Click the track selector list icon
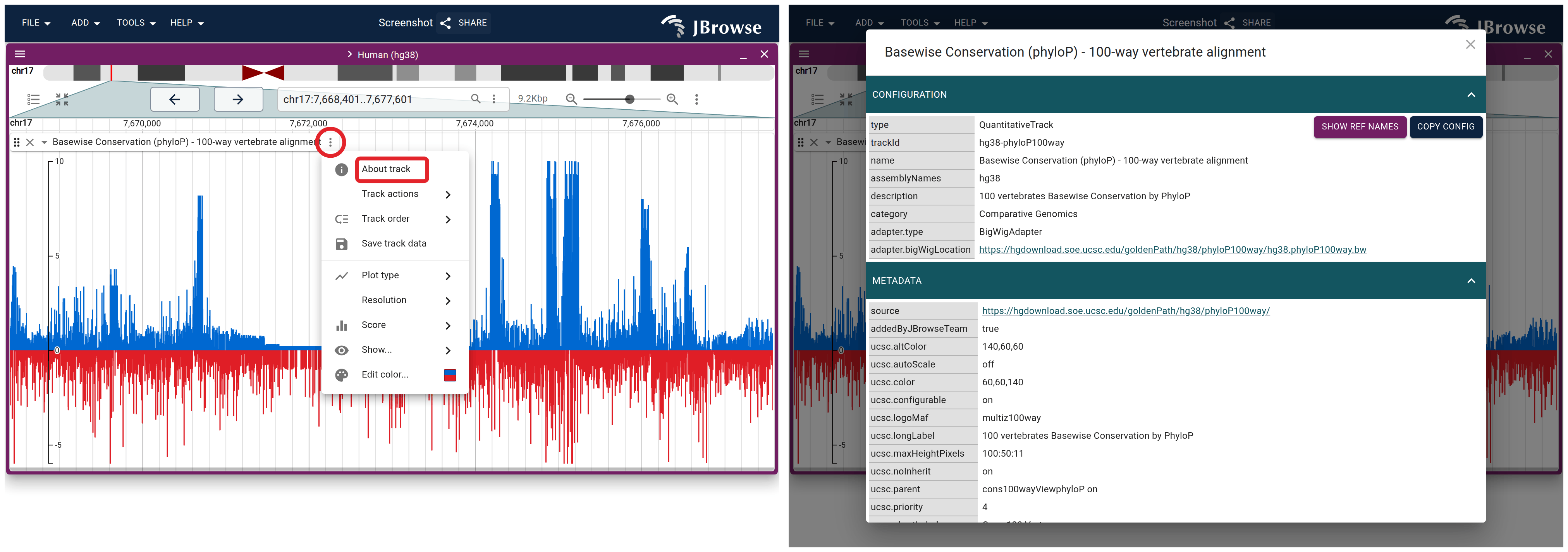This screenshot has height=552, width=1568. (x=33, y=99)
